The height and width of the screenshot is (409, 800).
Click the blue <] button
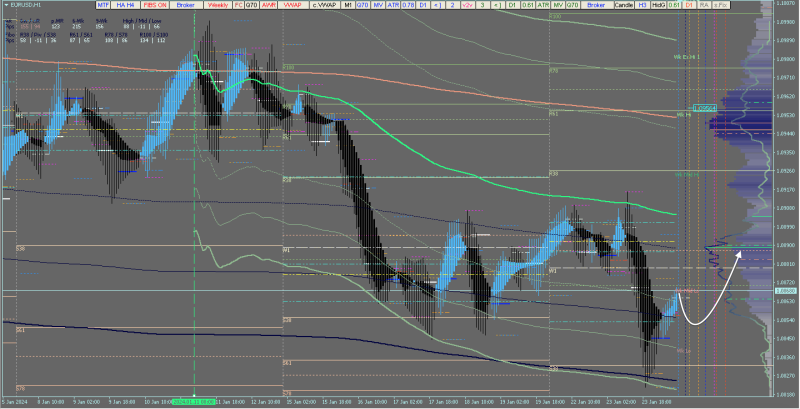[x=437, y=5]
